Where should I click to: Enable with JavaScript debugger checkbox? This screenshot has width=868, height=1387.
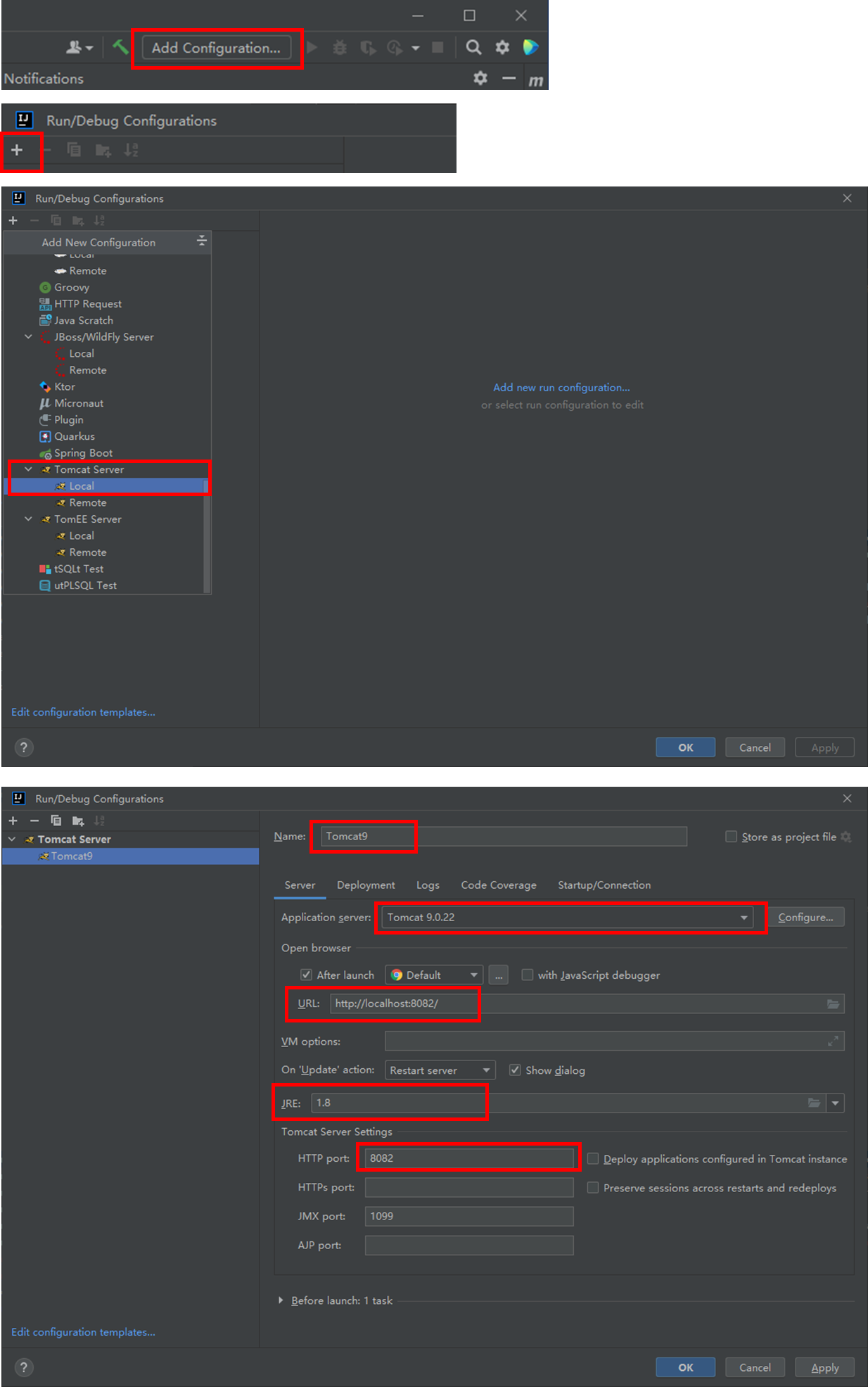528,975
